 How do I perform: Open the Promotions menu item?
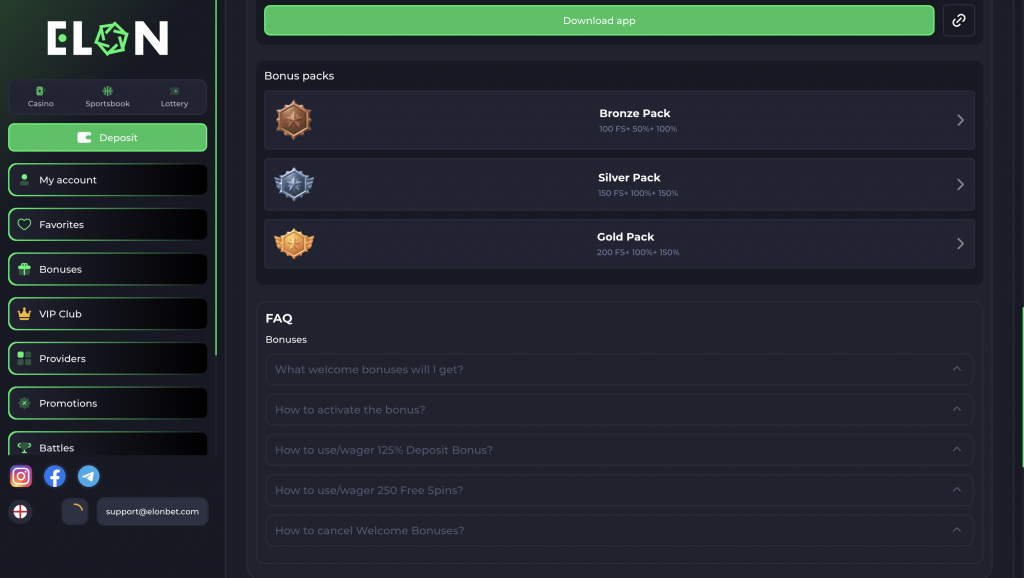click(x=108, y=403)
